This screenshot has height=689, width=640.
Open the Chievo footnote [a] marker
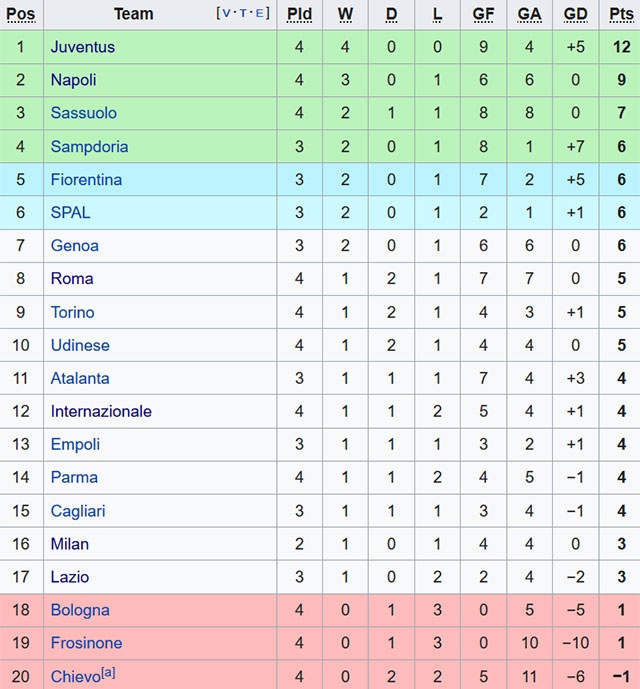point(107,673)
